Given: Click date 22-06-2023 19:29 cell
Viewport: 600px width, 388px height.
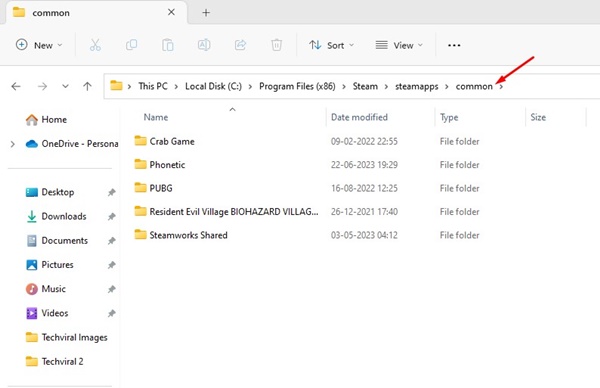Looking at the screenshot, I should [x=364, y=165].
